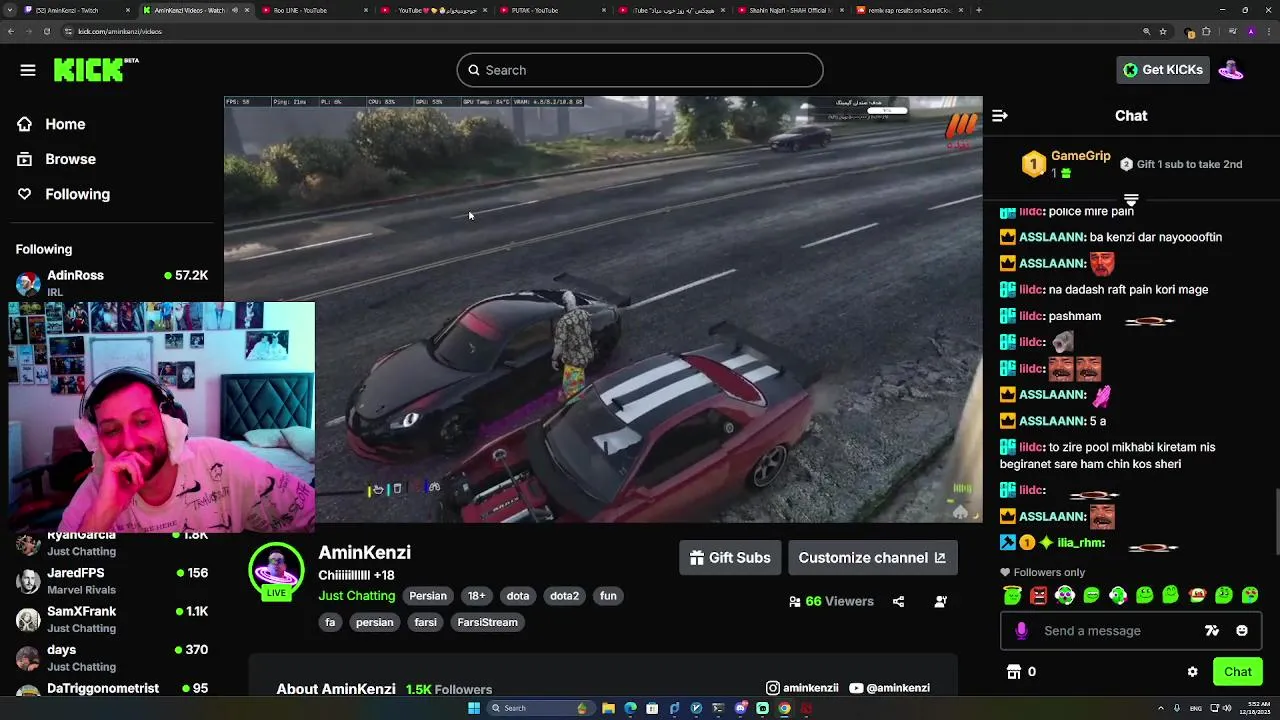Open the JaredFPS channel in the sidebar
Viewport: 1280px width, 720px height.
[112, 581]
